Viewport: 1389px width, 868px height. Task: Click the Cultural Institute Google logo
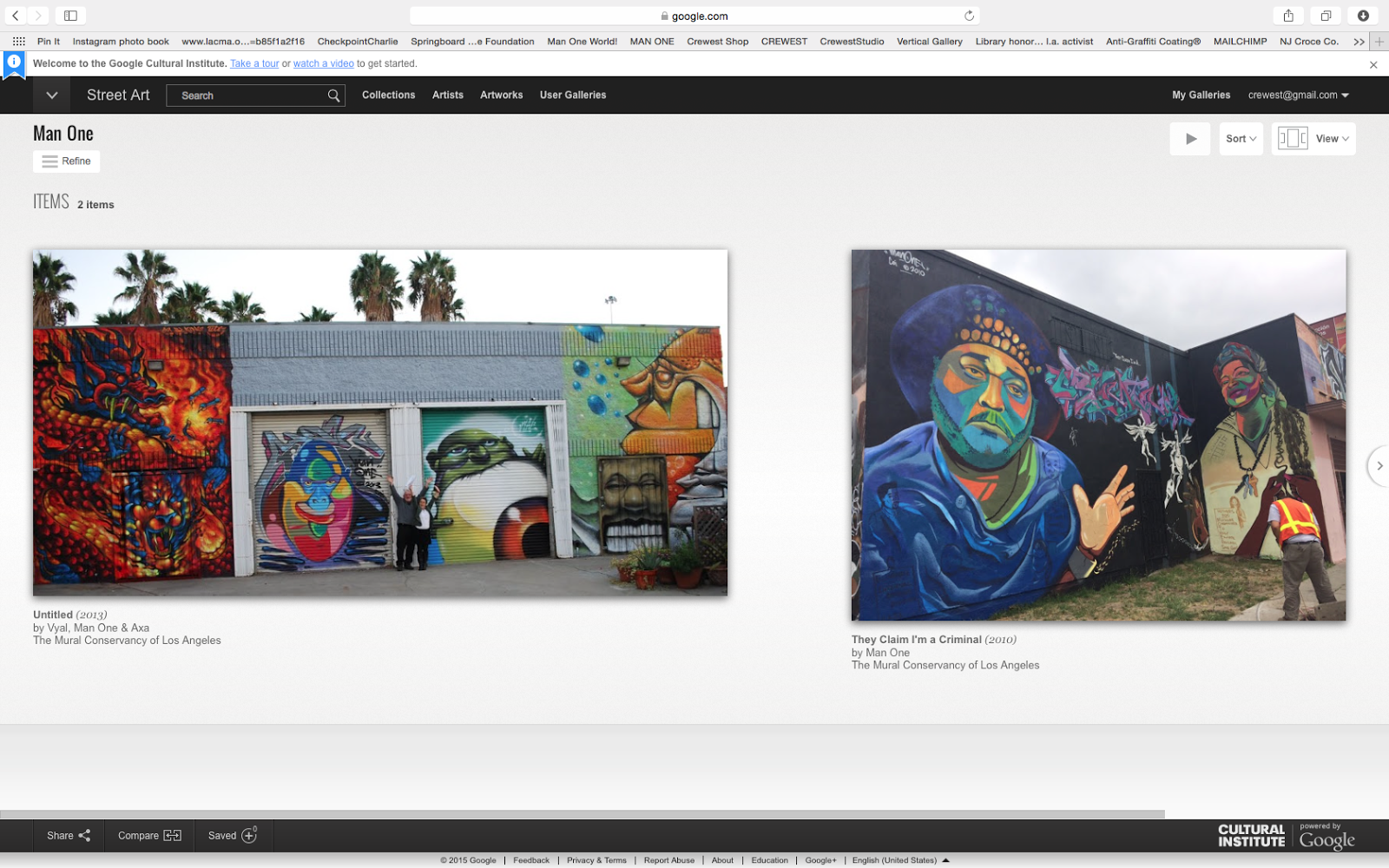(1286, 836)
